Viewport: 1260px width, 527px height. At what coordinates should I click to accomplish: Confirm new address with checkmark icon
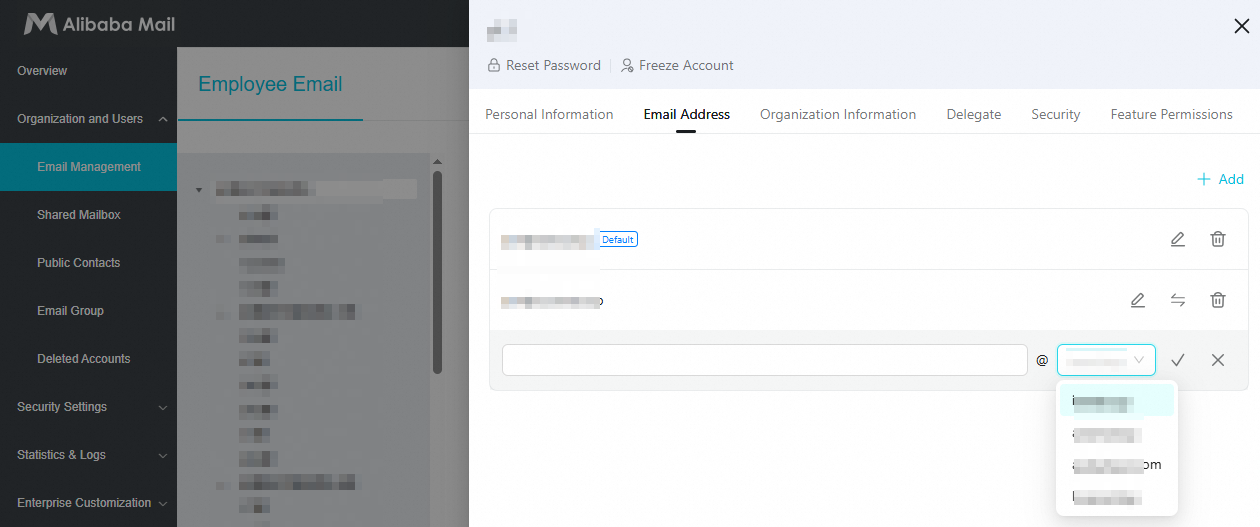(x=1178, y=360)
